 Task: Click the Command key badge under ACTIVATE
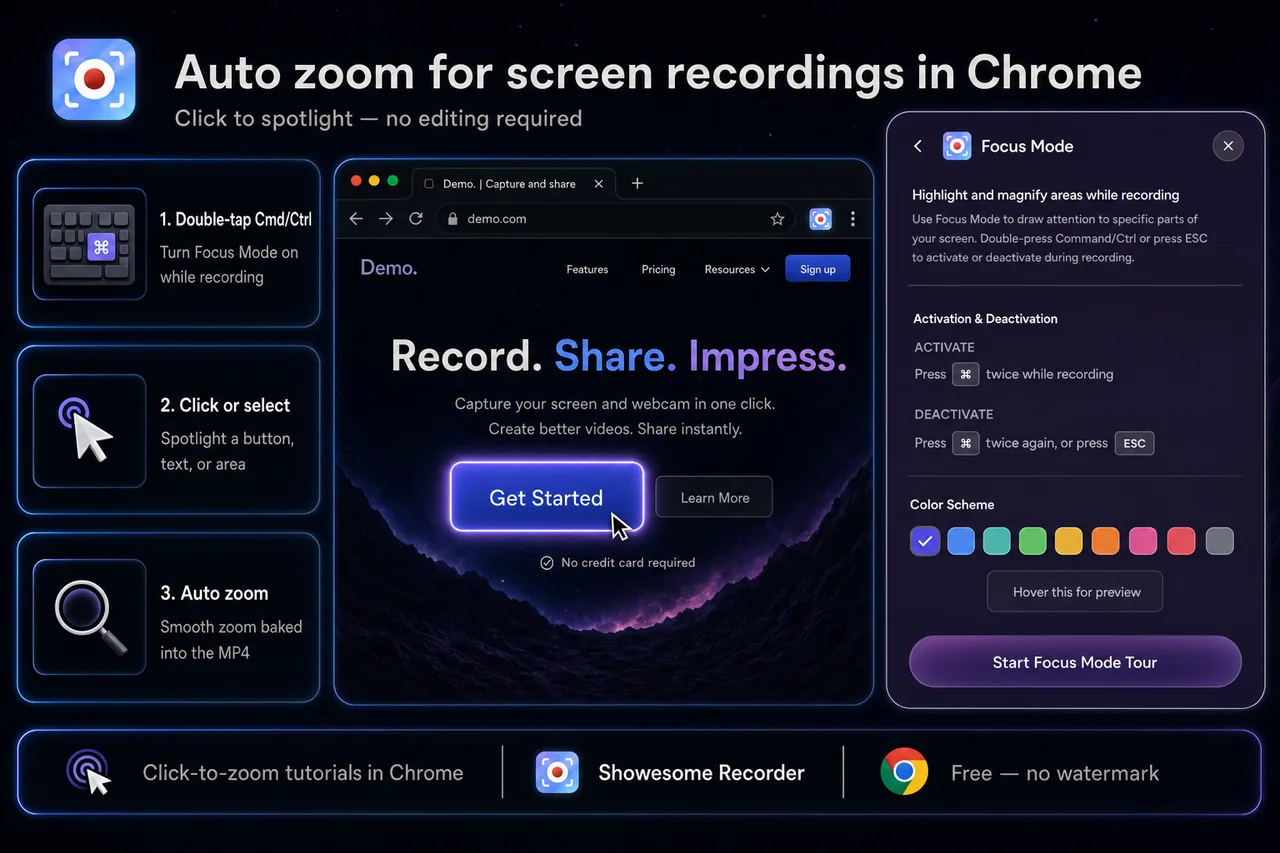click(966, 374)
